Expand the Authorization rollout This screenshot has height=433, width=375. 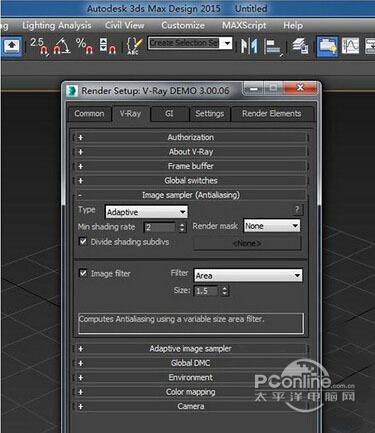pyautogui.click(x=190, y=137)
